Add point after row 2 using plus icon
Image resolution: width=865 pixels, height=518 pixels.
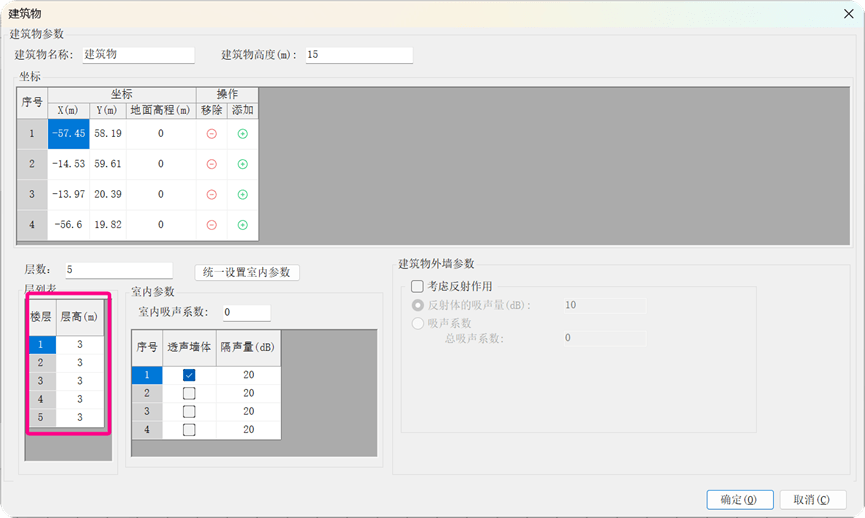click(242, 164)
